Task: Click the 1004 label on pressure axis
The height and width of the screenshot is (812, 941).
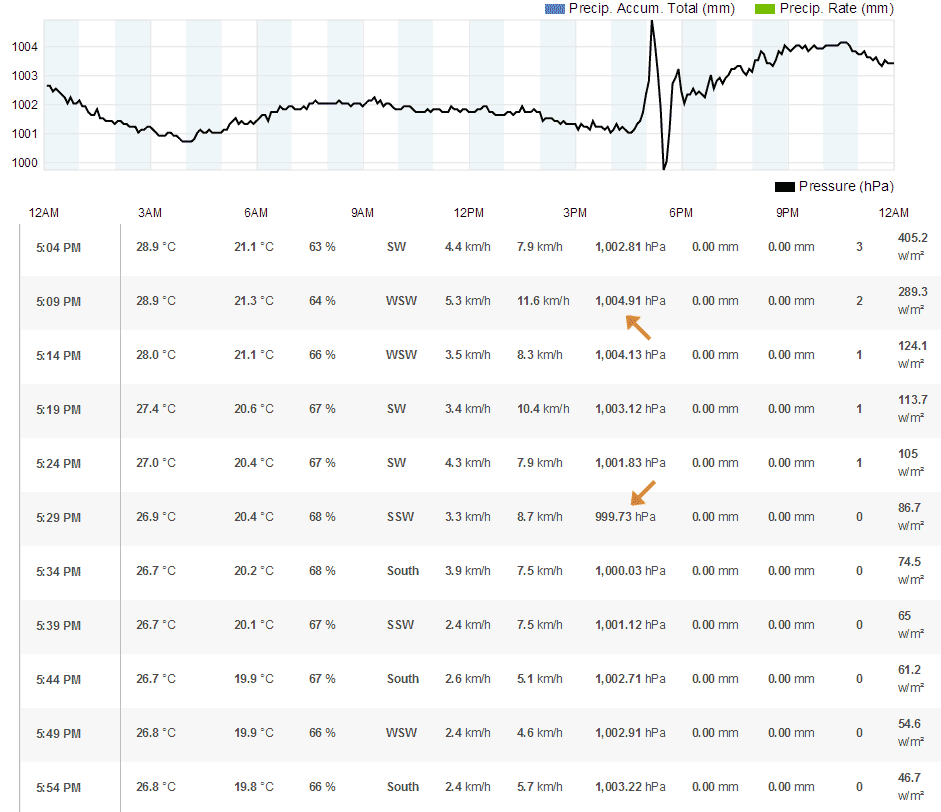Action: point(26,46)
